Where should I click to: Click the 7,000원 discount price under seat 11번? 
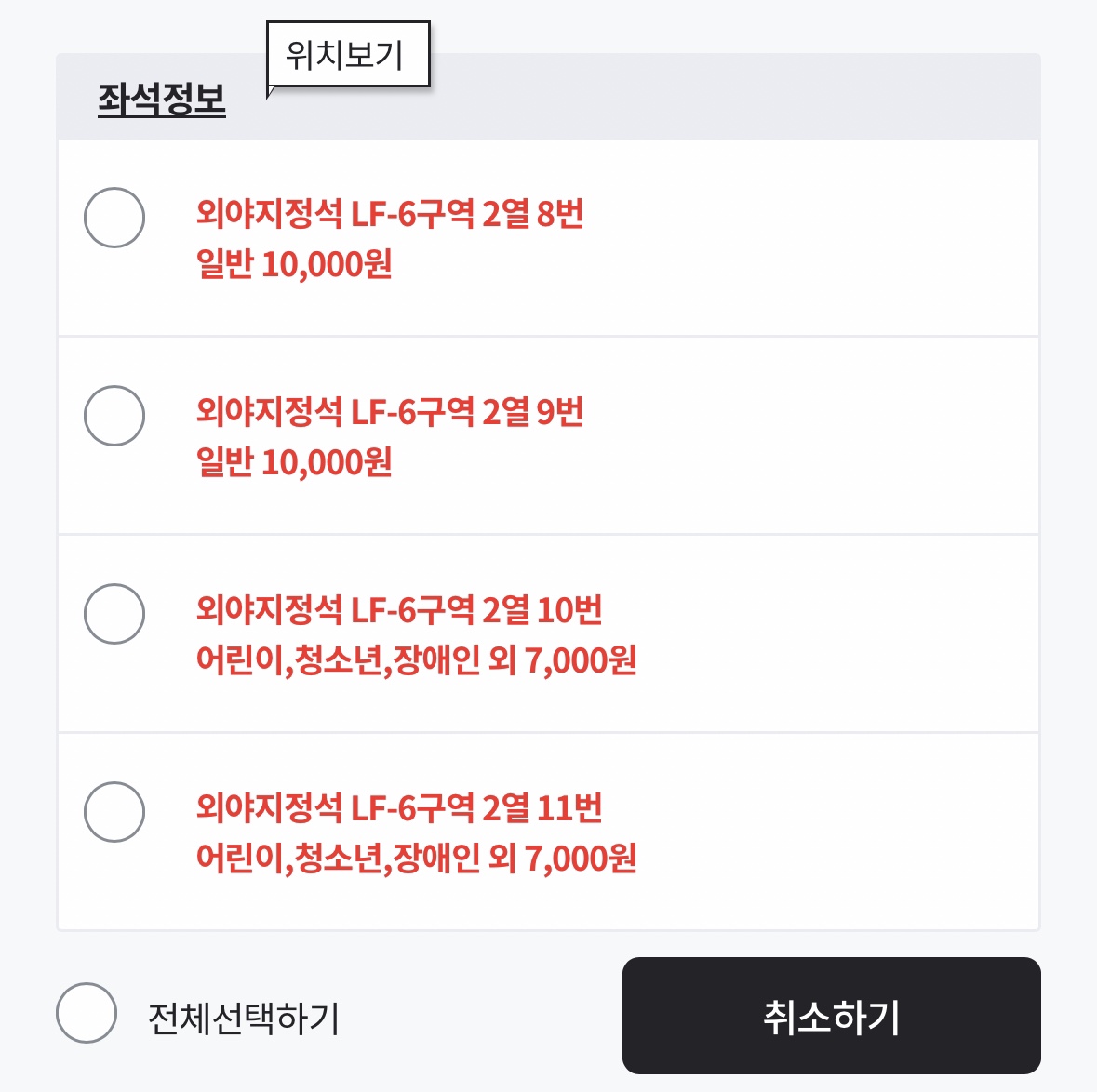coord(581,858)
